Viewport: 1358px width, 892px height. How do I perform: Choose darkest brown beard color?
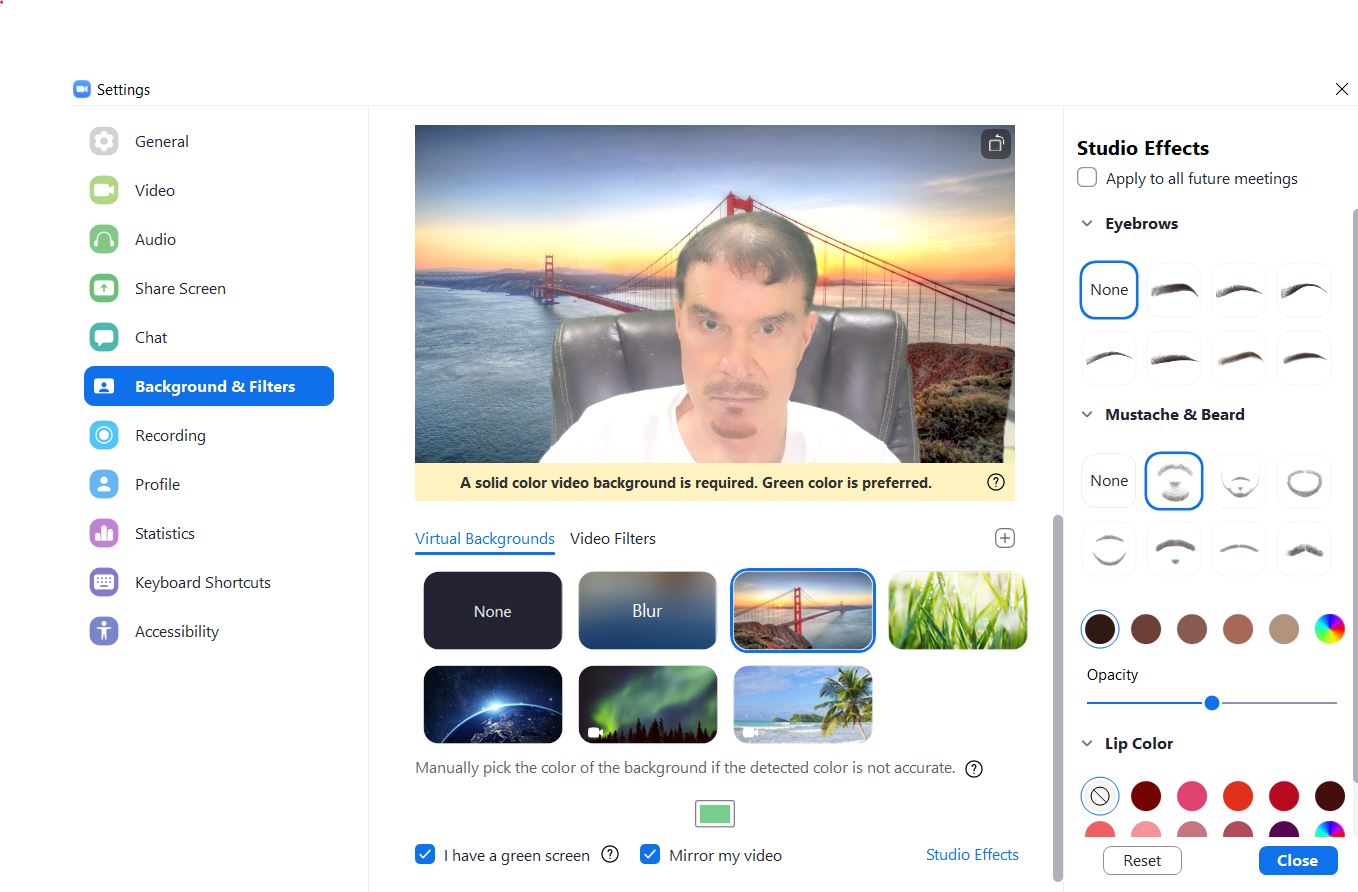pos(1100,629)
